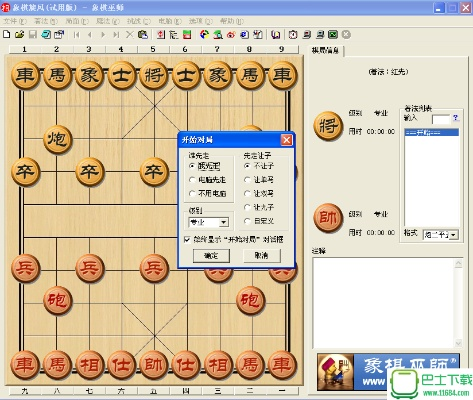Expand 格式 notation format dropdown
Screen dimensions: 473x400
click(x=453, y=235)
